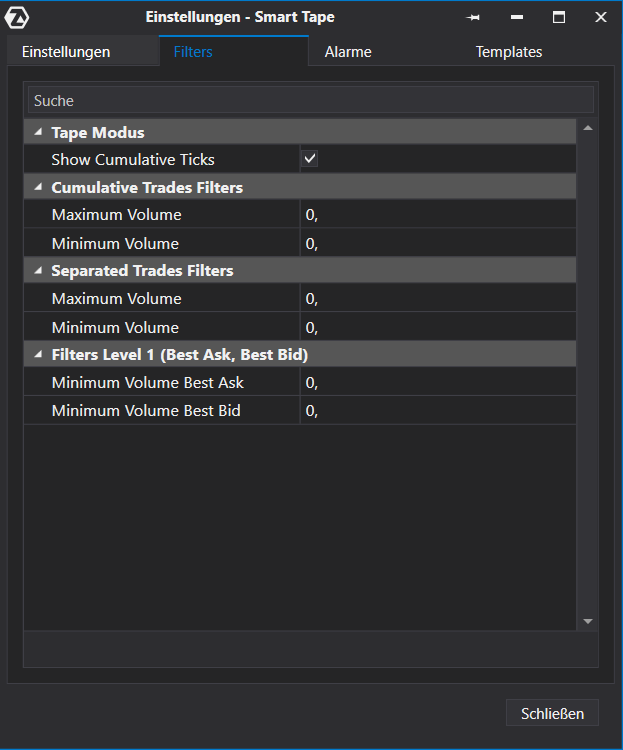
Task: Maximize the settings window
Action: click(x=559, y=18)
